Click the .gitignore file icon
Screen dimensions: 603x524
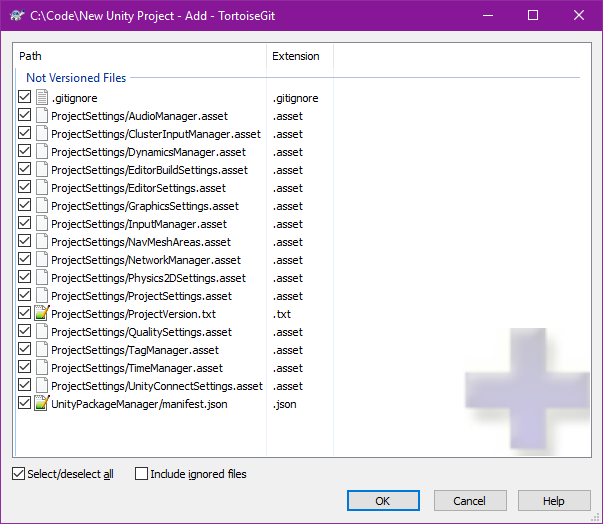click(42, 97)
